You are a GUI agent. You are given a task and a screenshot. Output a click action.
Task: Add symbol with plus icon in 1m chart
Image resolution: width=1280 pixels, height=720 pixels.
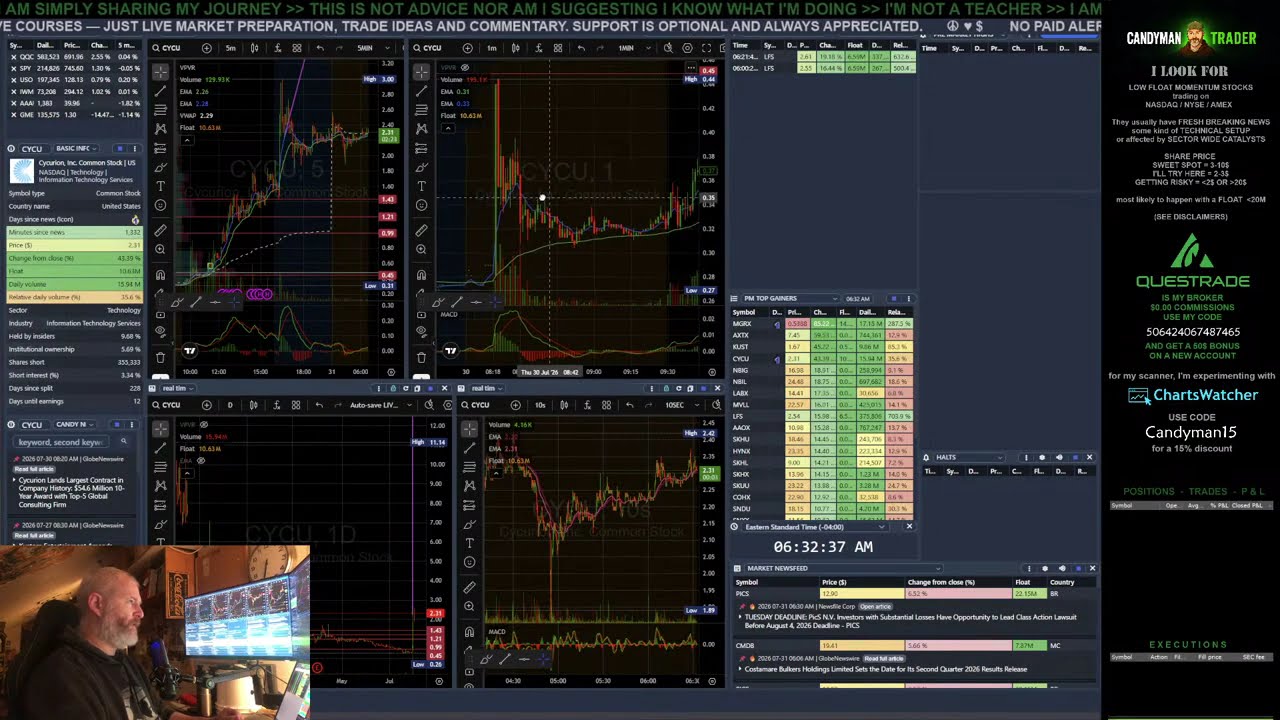tap(468, 48)
